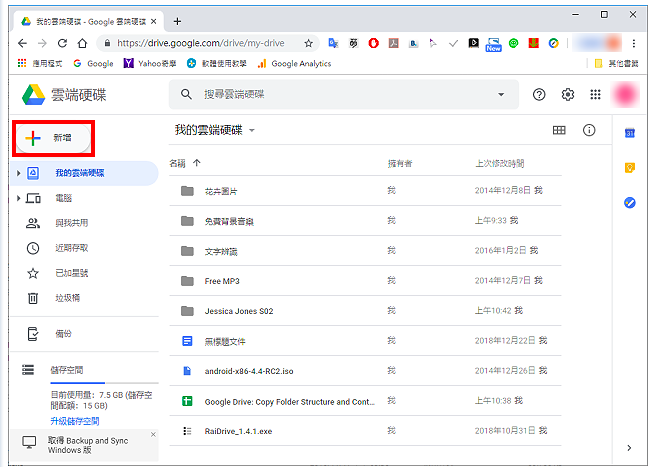648x467 pixels.
Task: Select the 無標題文件 document
Action: 365,341
